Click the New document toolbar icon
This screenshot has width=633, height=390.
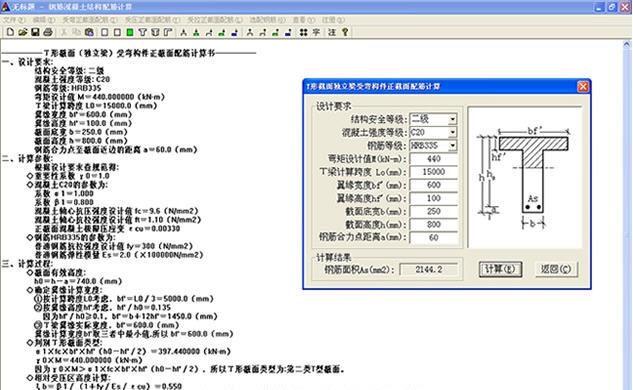point(10,32)
